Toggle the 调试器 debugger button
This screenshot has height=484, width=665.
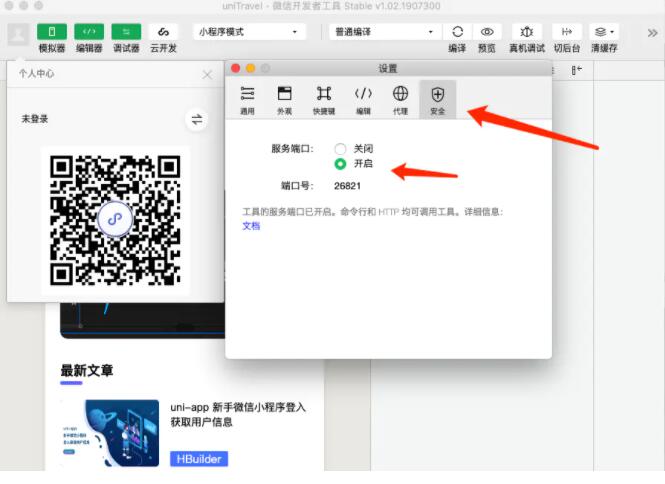click(x=126, y=32)
